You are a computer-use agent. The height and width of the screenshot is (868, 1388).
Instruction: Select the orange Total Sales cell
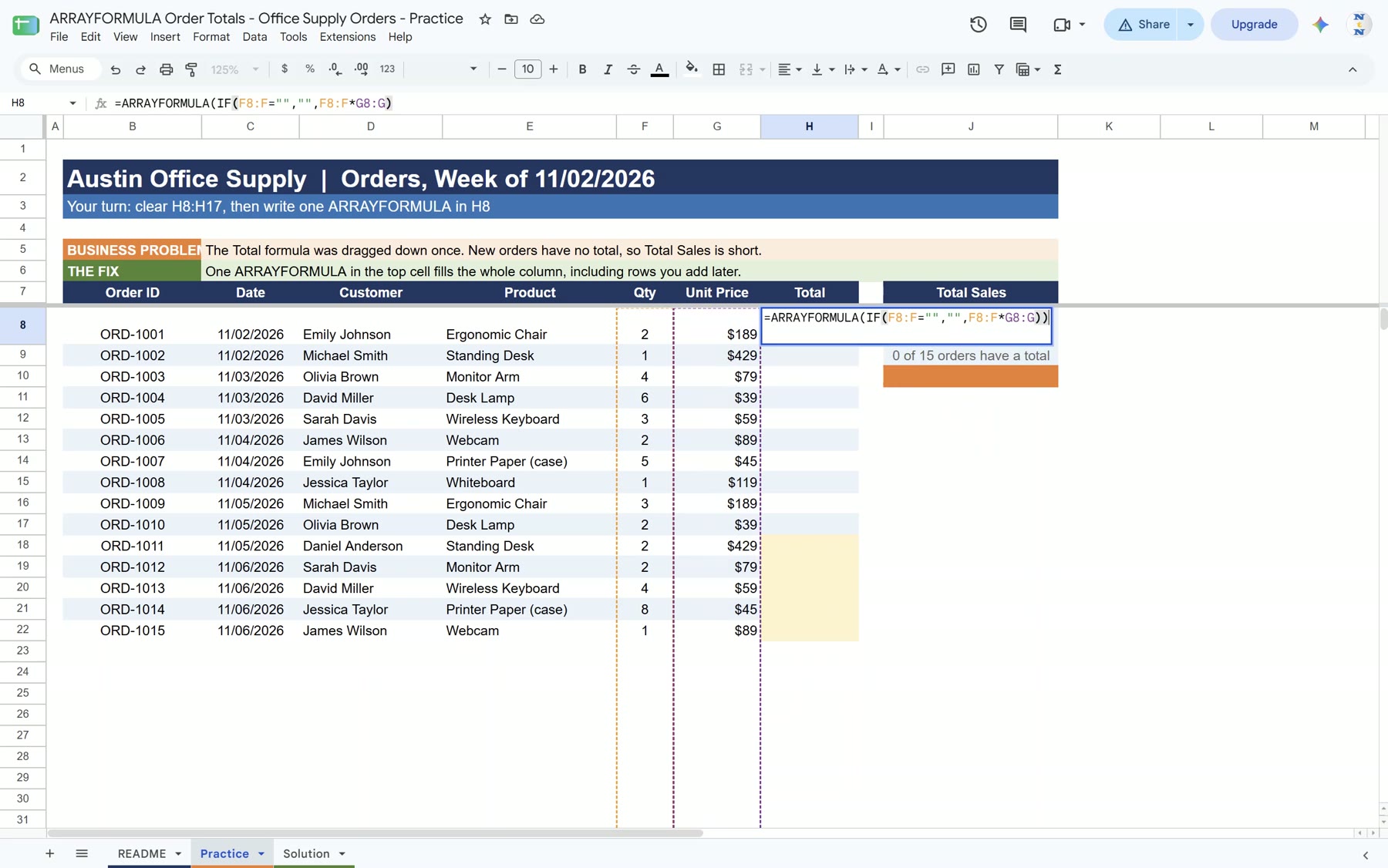(970, 376)
